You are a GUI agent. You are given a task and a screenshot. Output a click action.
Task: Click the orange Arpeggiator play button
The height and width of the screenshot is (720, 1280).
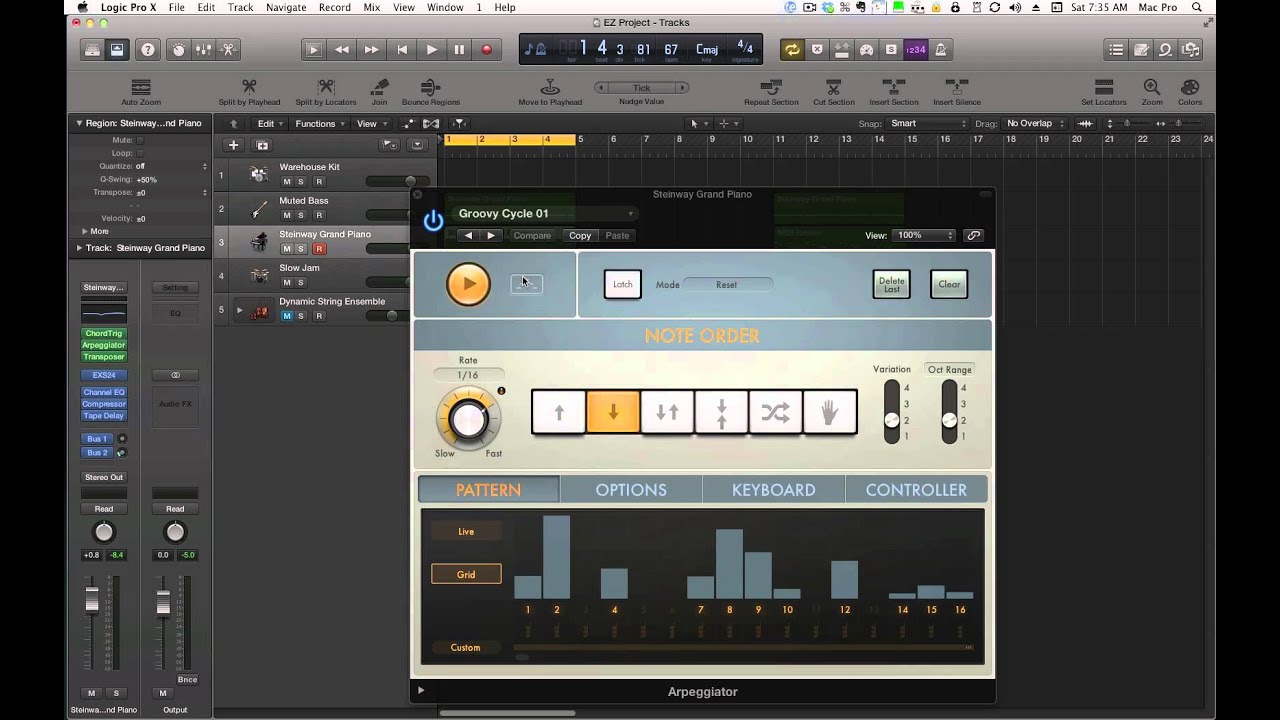point(468,284)
